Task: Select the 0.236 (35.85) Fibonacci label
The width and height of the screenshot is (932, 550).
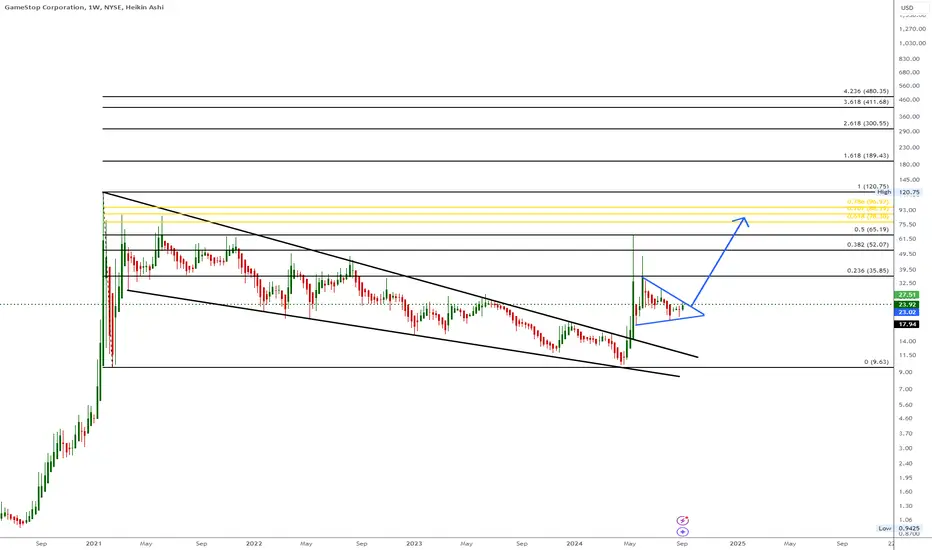Action: [x=868, y=271]
